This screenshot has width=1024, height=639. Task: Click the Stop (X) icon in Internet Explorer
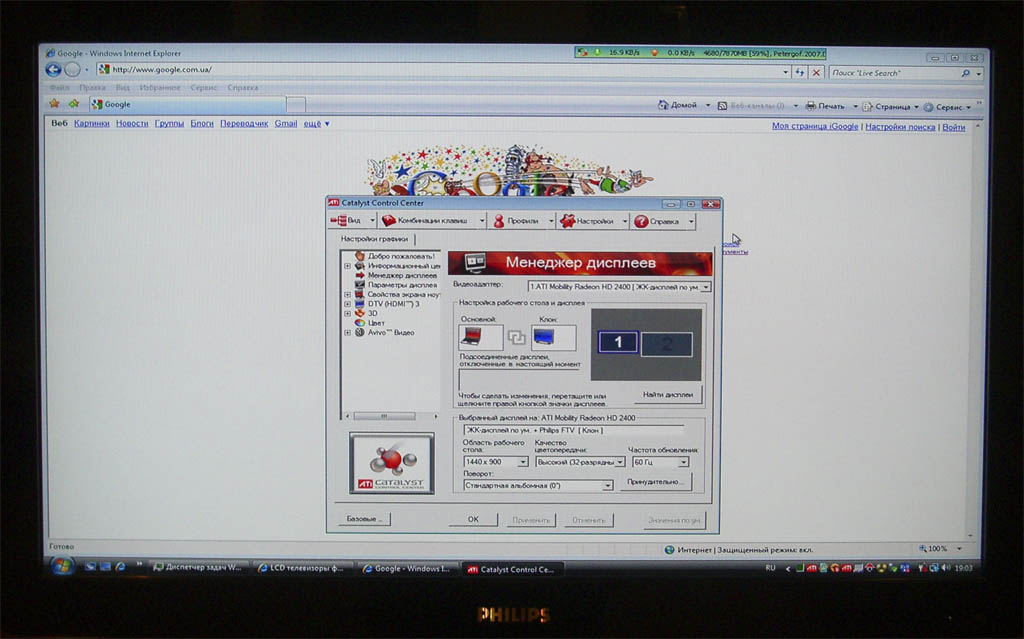click(816, 73)
